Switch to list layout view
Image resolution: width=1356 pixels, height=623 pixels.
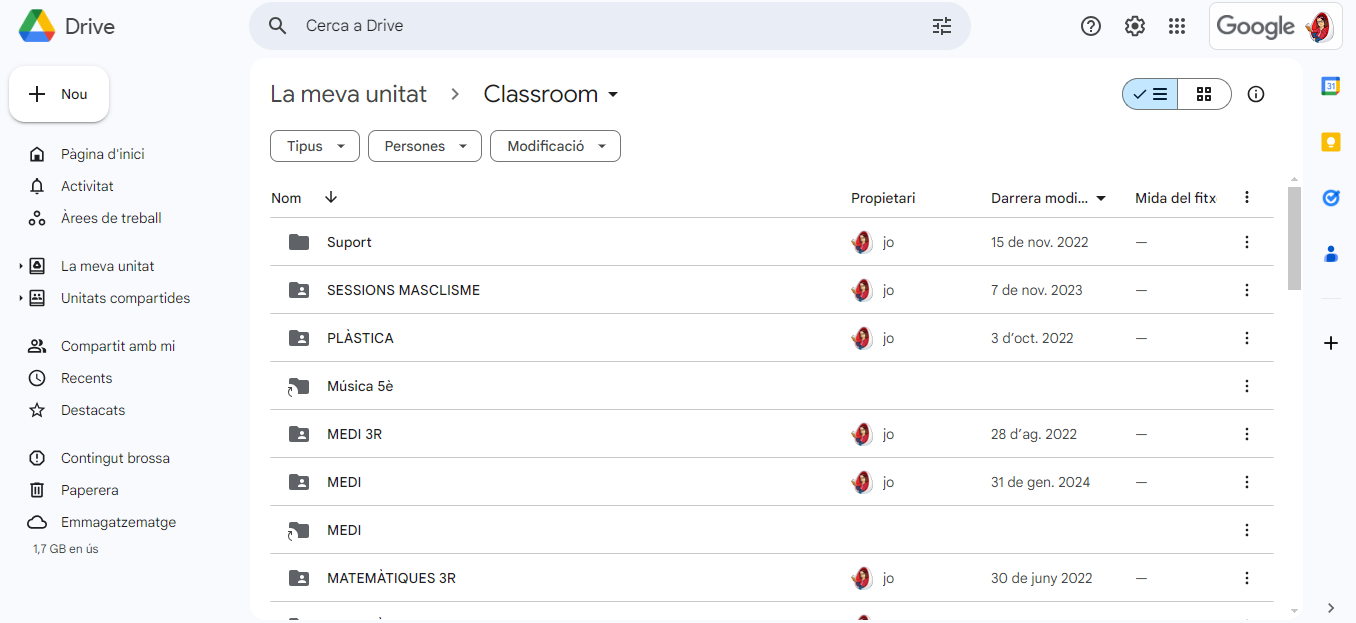1150,94
